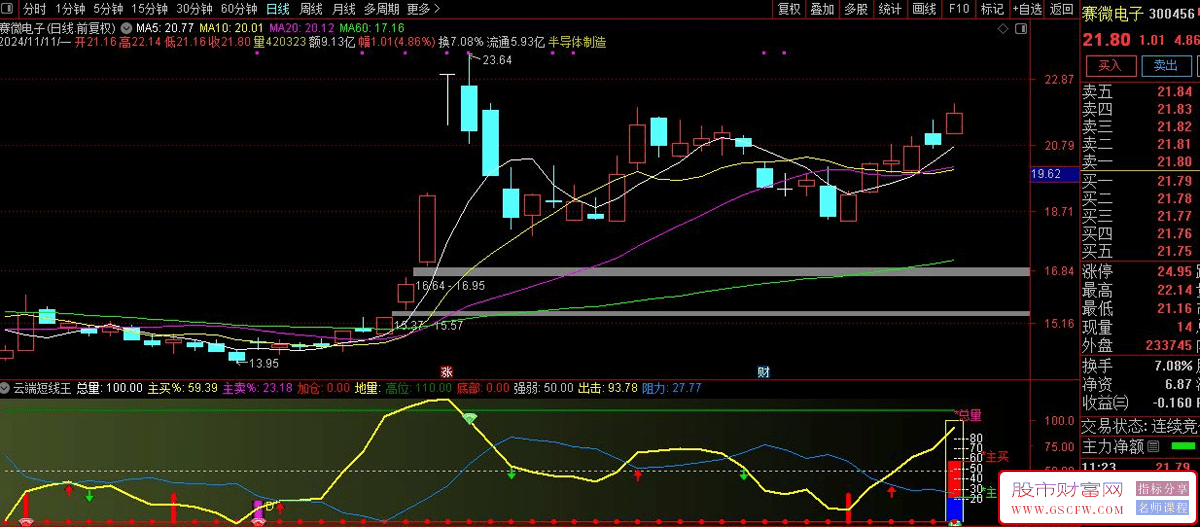The image size is (1200, 527).
Task: Select the 日线 daily chart tab
Action: click(x=277, y=9)
